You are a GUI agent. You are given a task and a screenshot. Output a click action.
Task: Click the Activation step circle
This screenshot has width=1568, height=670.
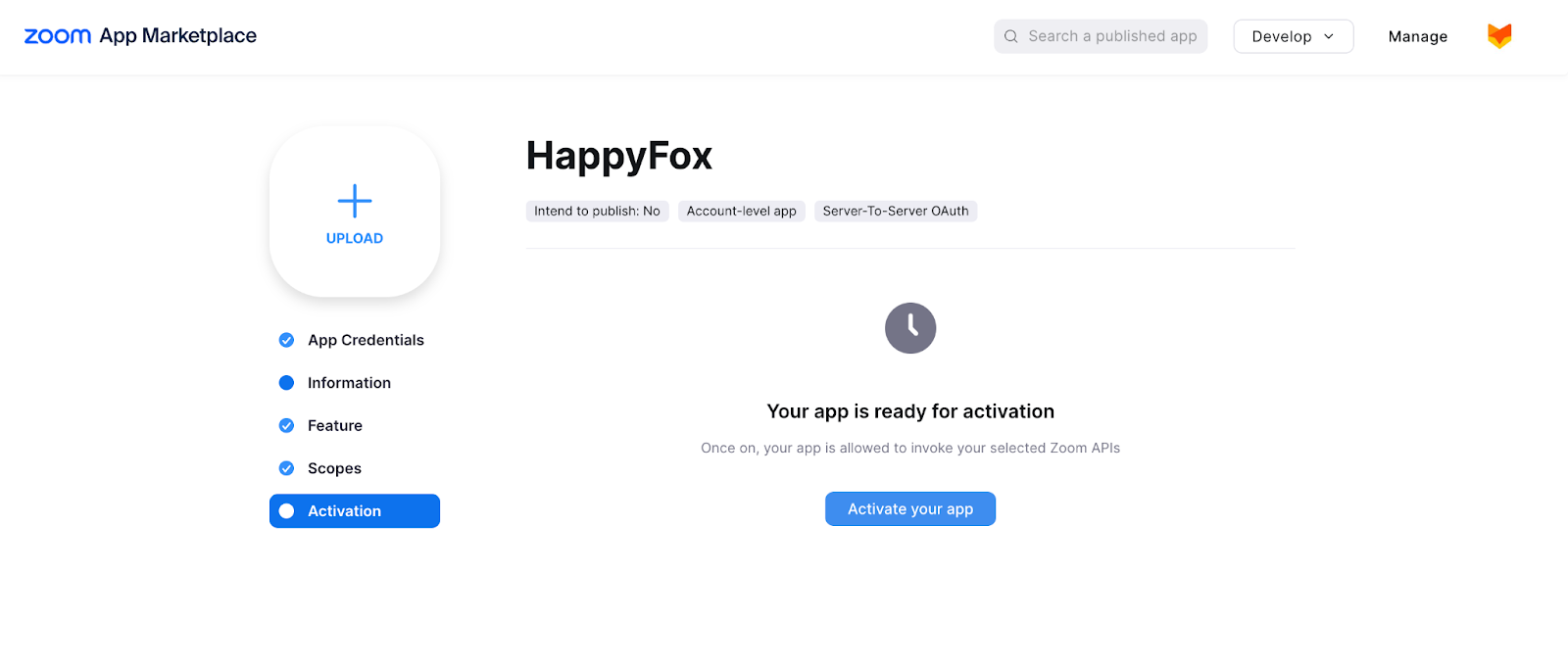[x=286, y=511]
